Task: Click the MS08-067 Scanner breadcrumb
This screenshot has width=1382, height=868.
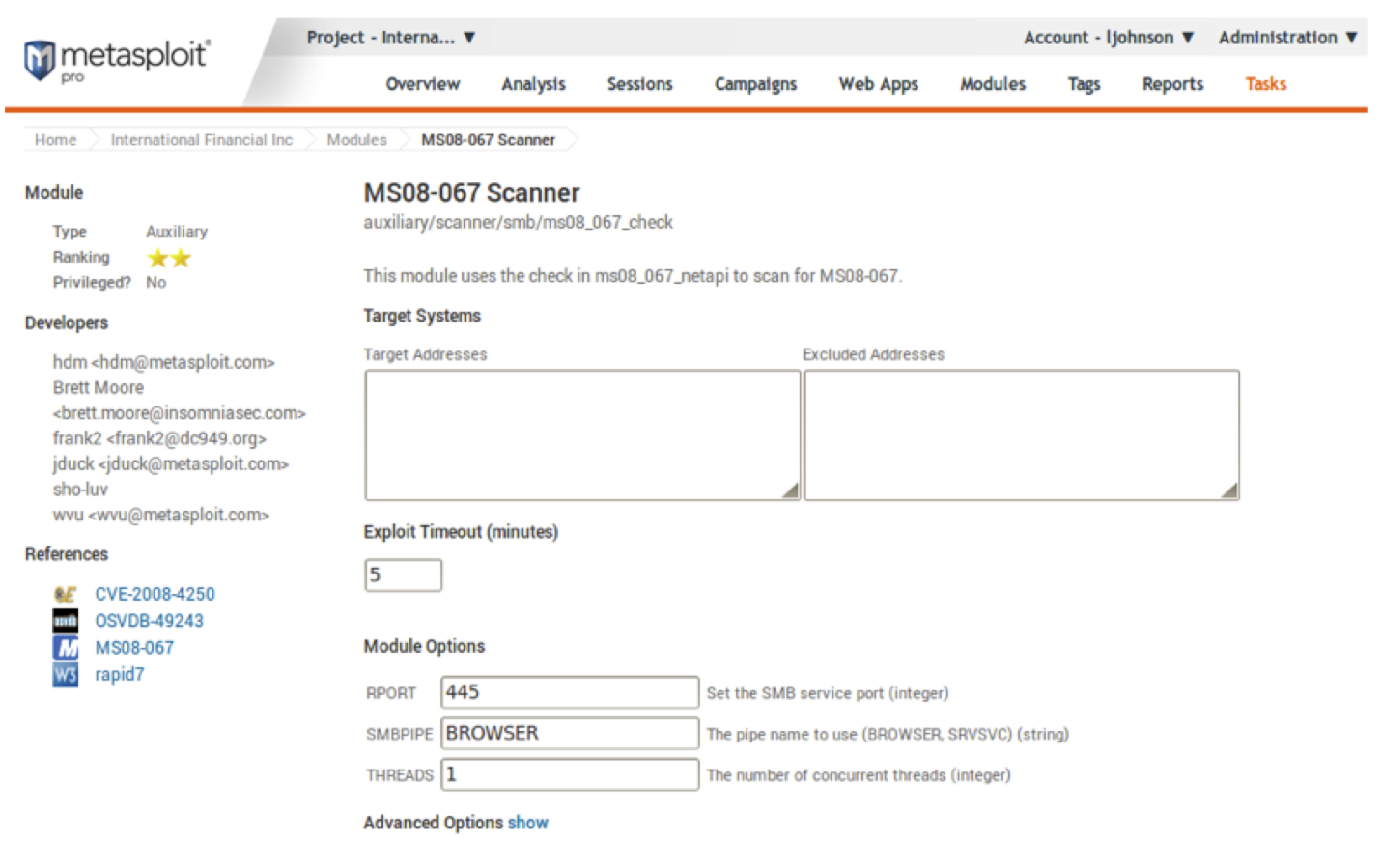Action: tap(488, 140)
